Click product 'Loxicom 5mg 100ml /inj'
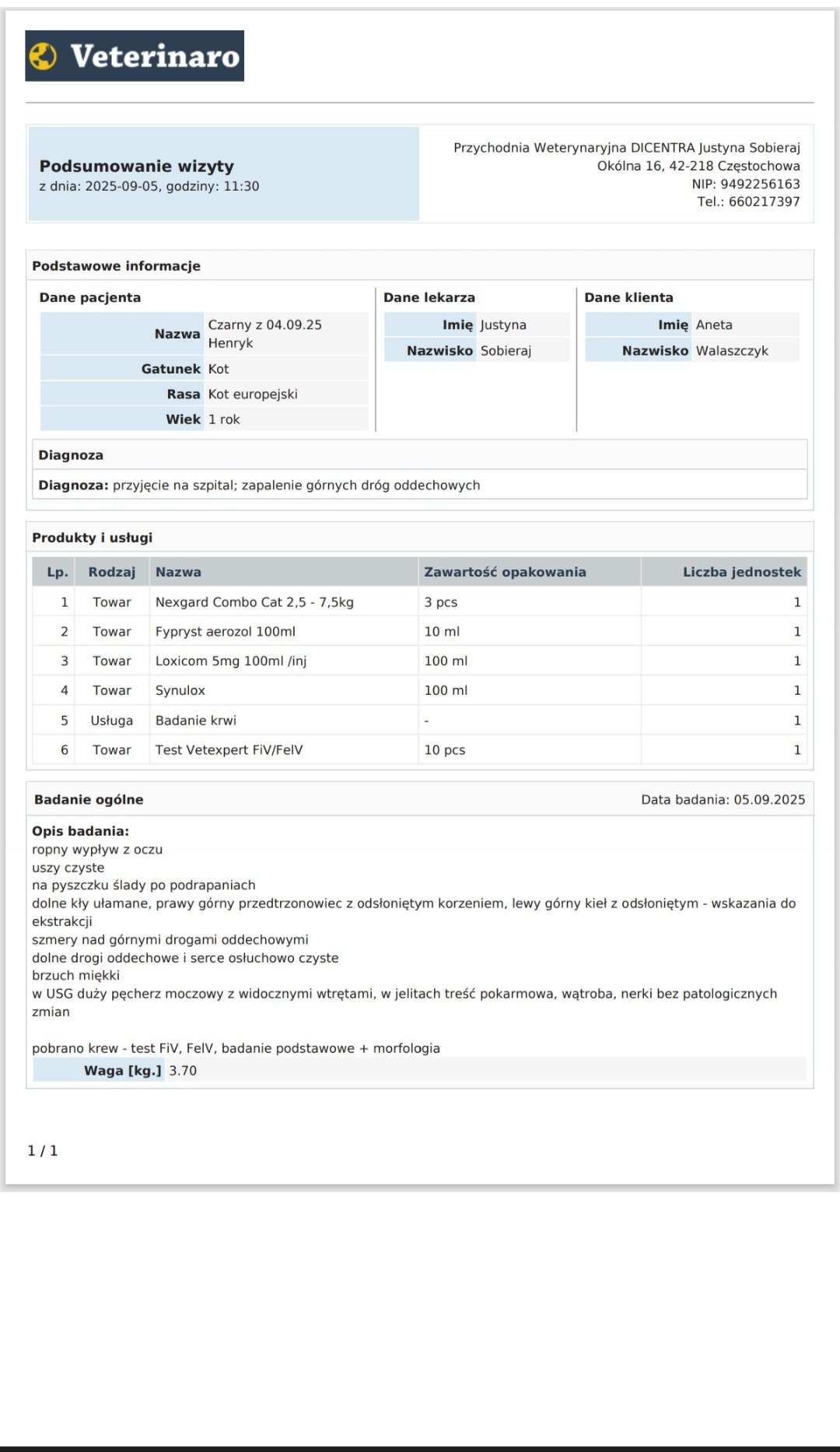Screen dimensions: 840x1452 click(231, 661)
